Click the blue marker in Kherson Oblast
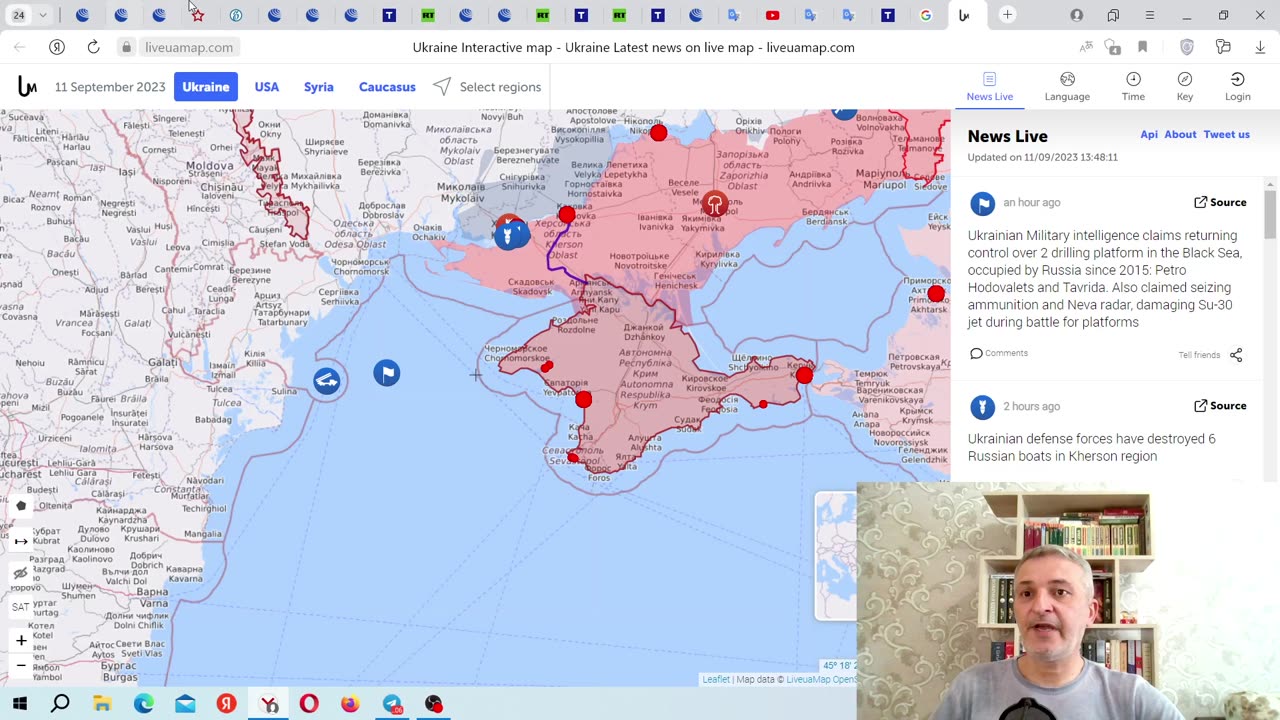 coord(509,235)
